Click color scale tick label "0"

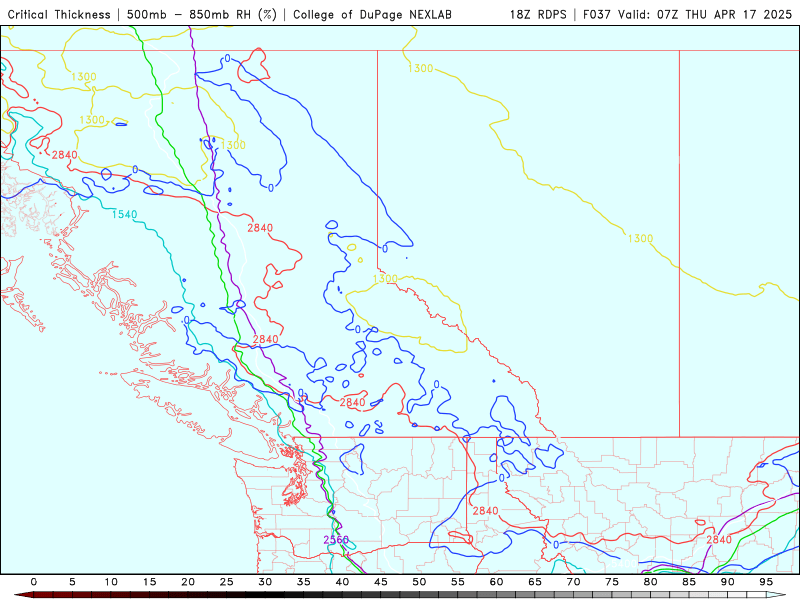34,582
